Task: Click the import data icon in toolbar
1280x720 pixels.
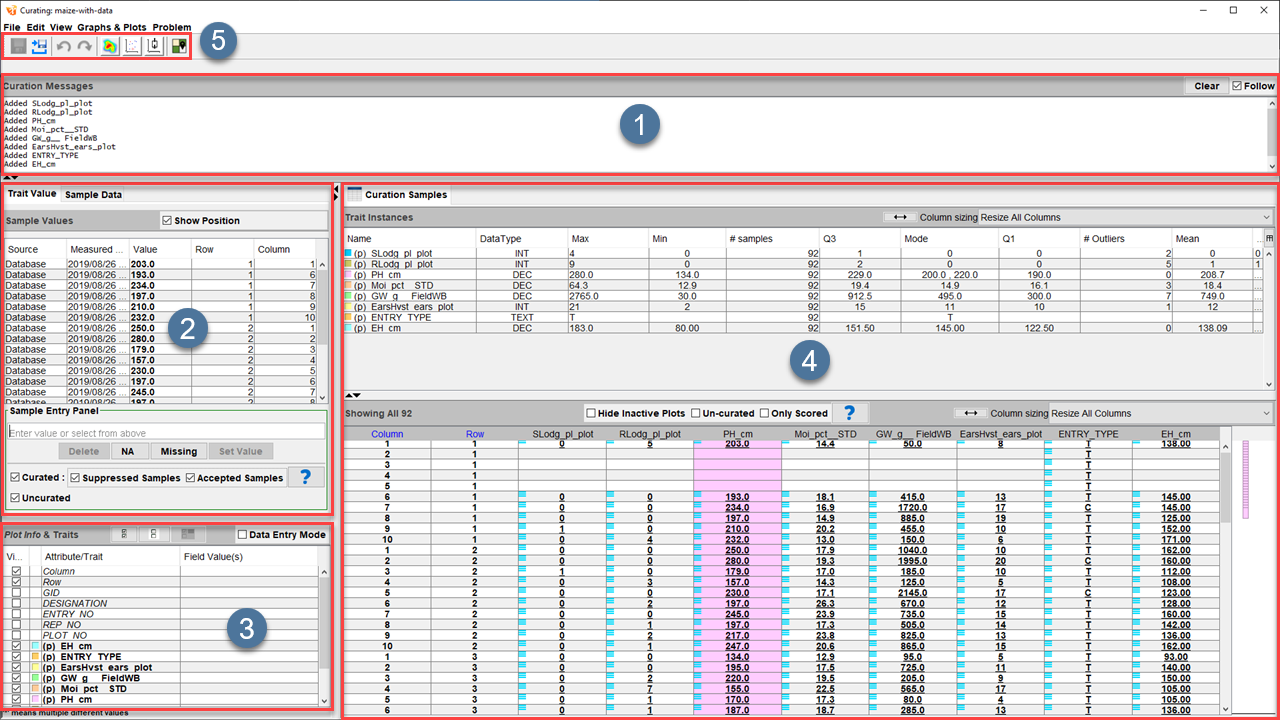Action: click(40, 46)
